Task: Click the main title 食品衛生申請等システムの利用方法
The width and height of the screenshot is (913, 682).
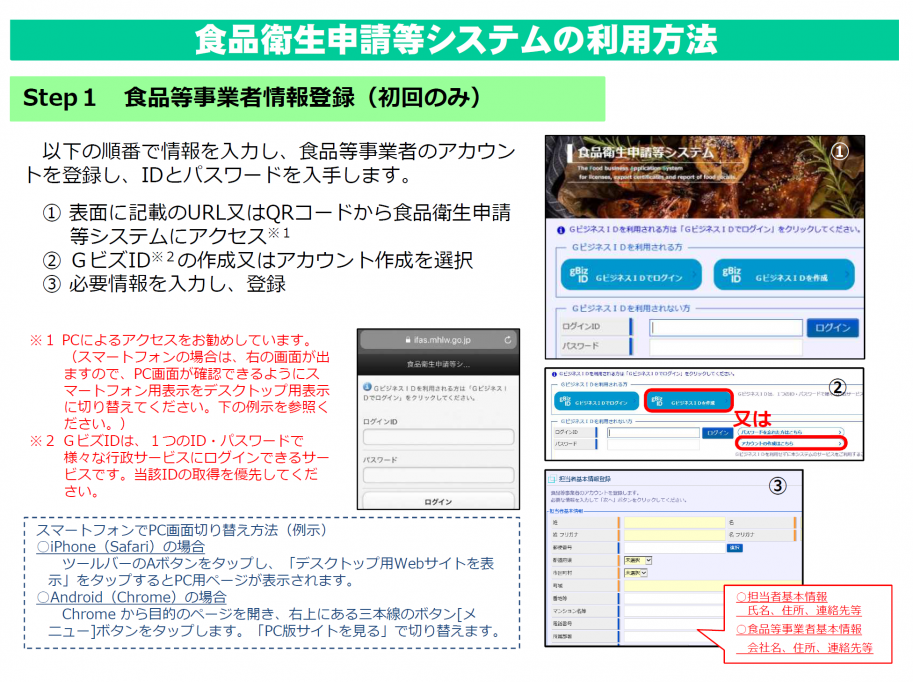Action: pyautogui.click(x=456, y=40)
